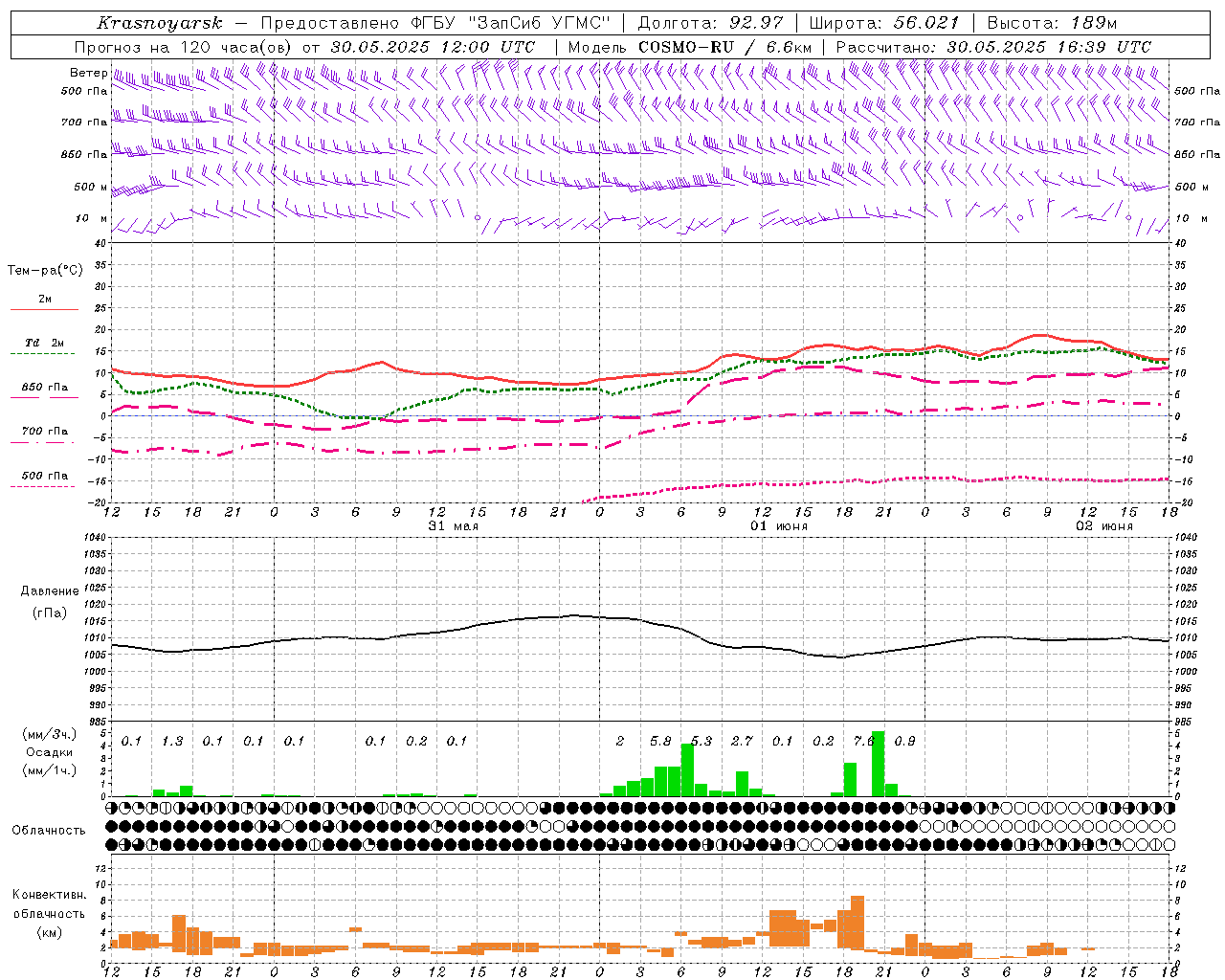Click the '02 июня' date label
Image resolution: width=1225 pixels, height=980 pixels.
pyautogui.click(x=1104, y=526)
